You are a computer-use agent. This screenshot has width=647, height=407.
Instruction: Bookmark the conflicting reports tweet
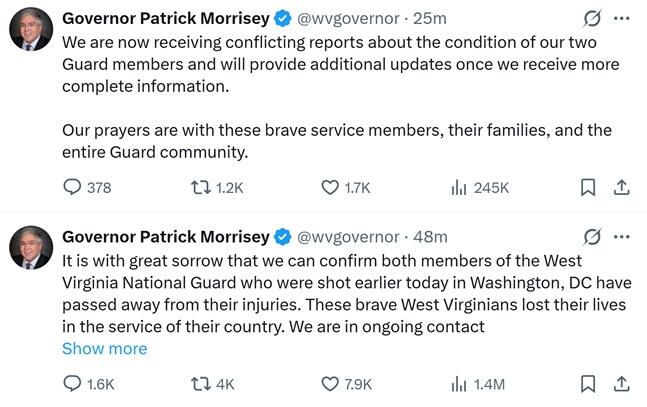coord(588,187)
